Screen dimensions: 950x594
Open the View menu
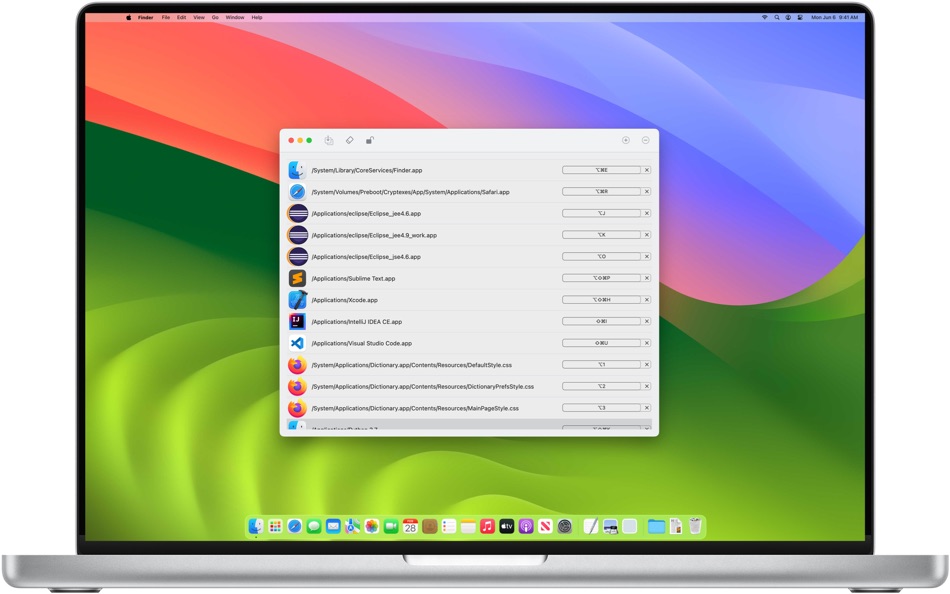coord(199,18)
